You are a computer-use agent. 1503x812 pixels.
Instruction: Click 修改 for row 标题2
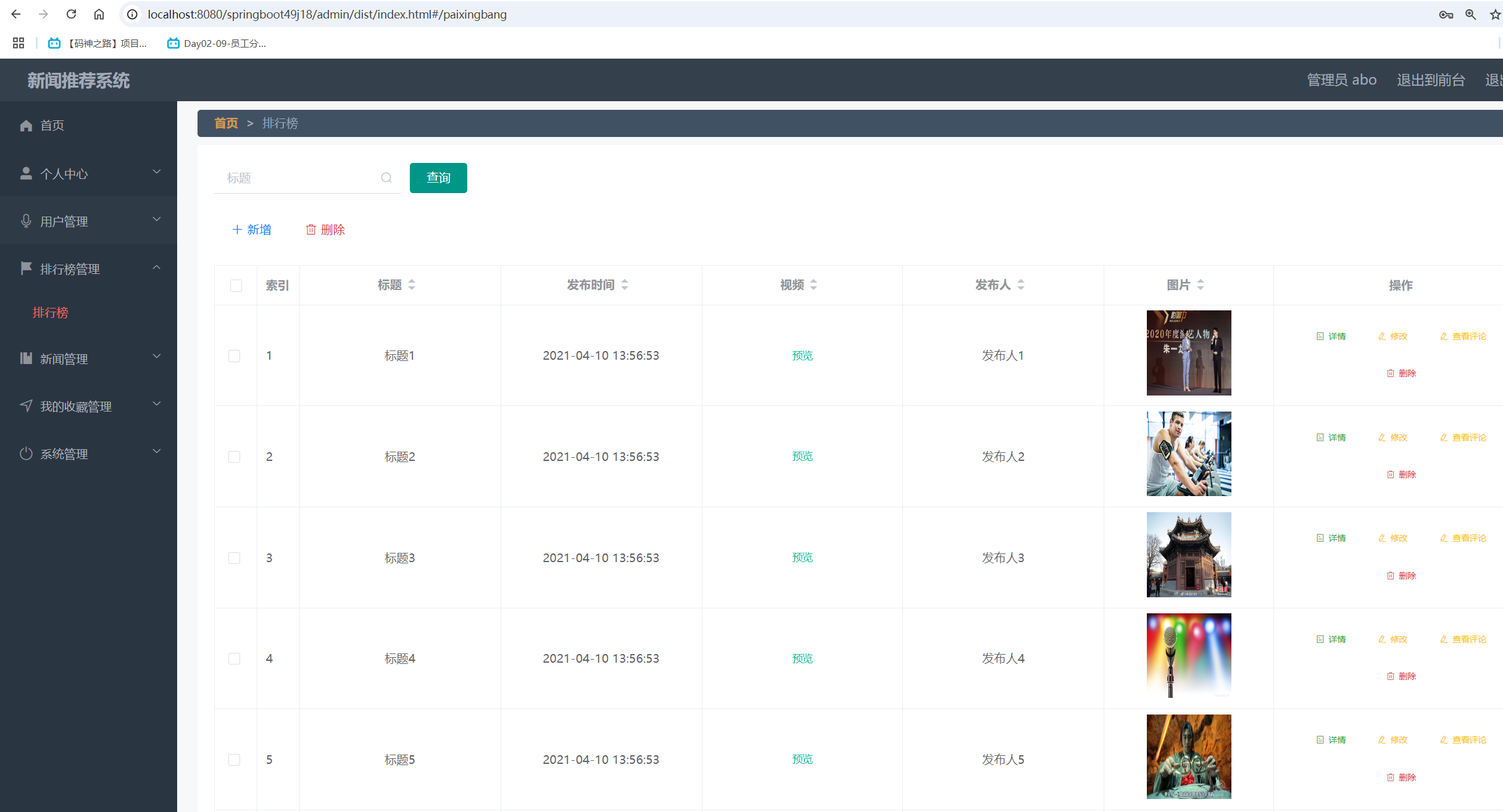pos(1393,437)
